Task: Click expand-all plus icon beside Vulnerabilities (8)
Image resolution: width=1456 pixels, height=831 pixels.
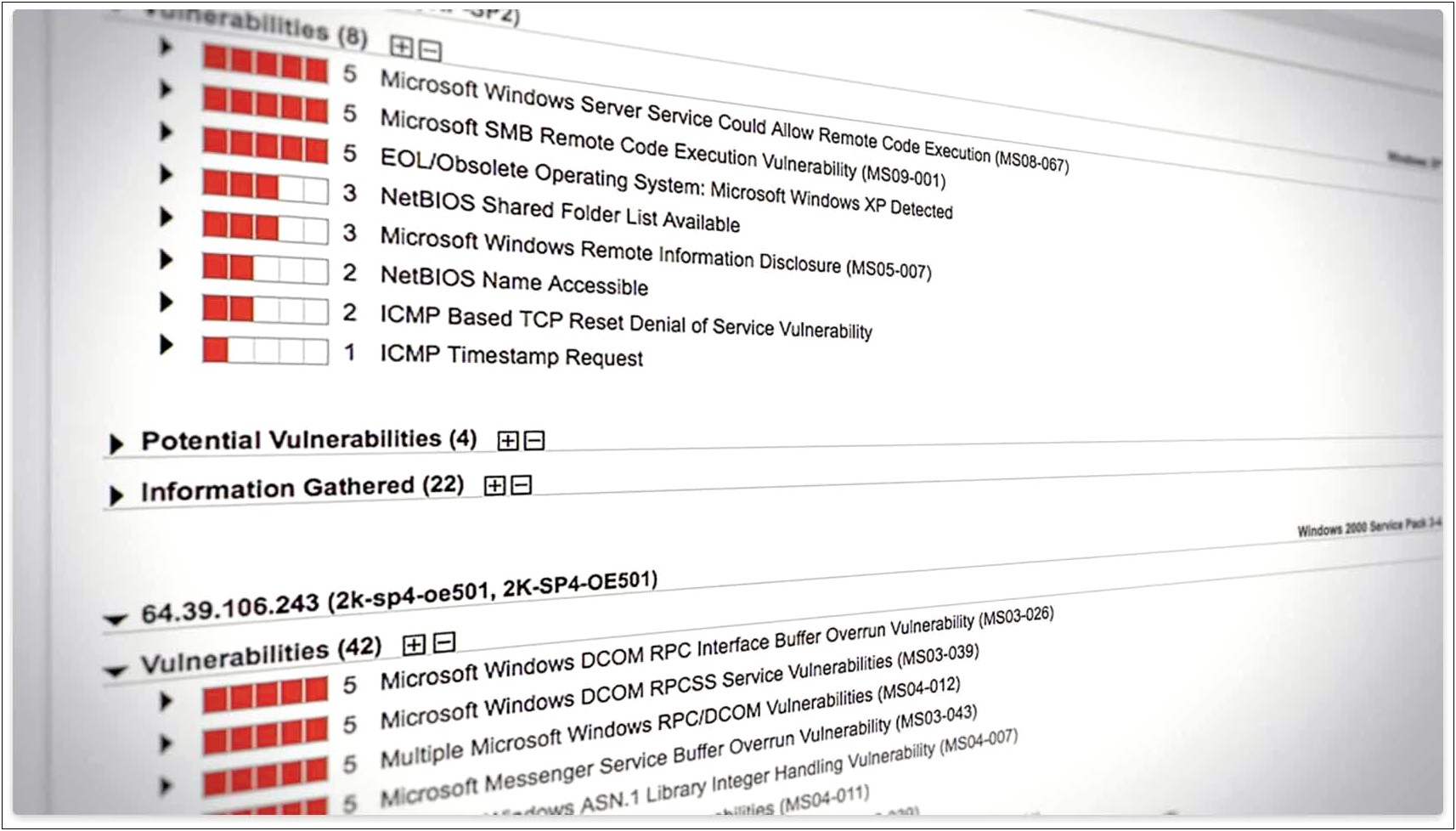Action: 401,47
